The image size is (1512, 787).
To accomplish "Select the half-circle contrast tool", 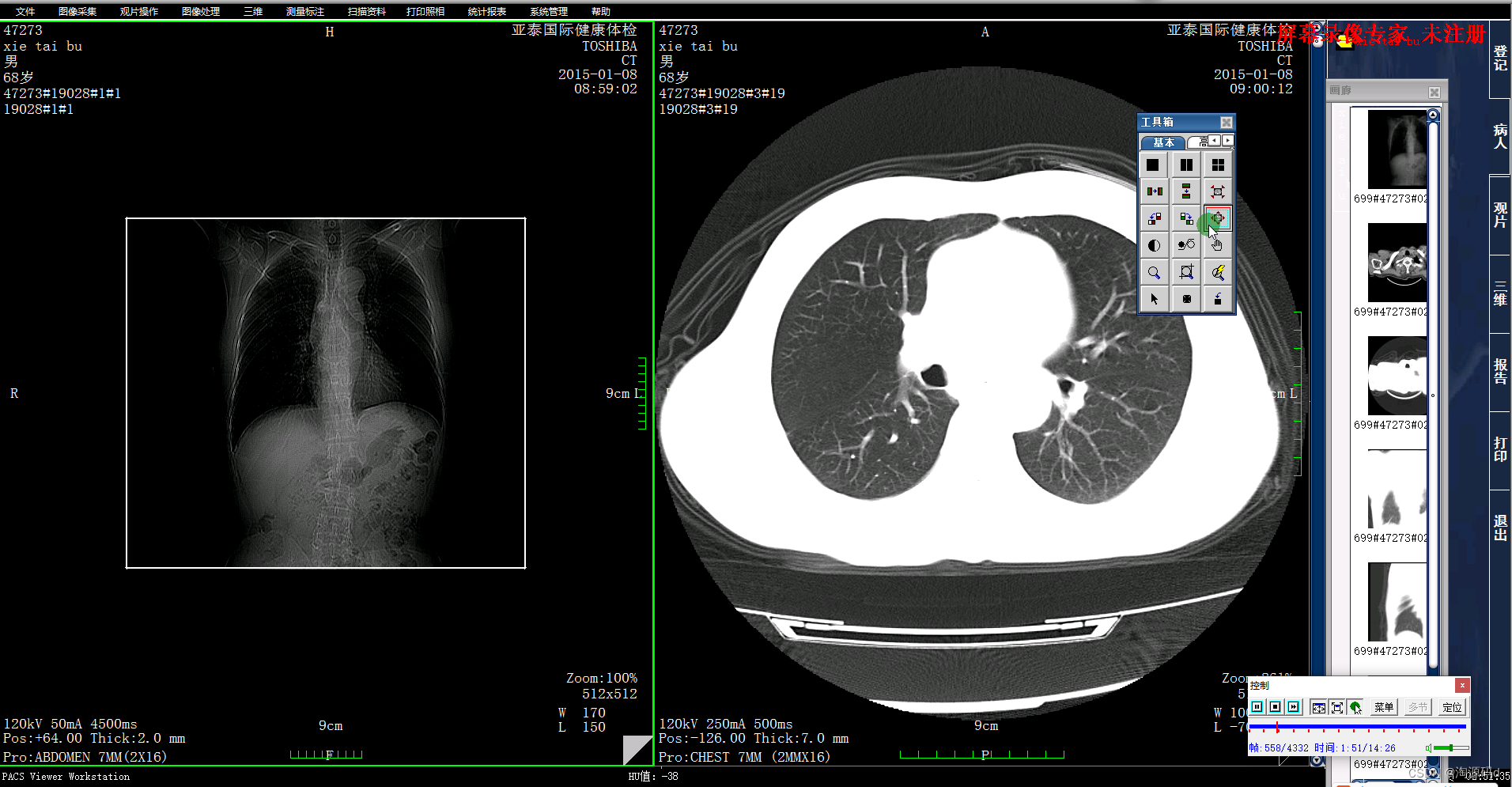I will click(x=1155, y=245).
